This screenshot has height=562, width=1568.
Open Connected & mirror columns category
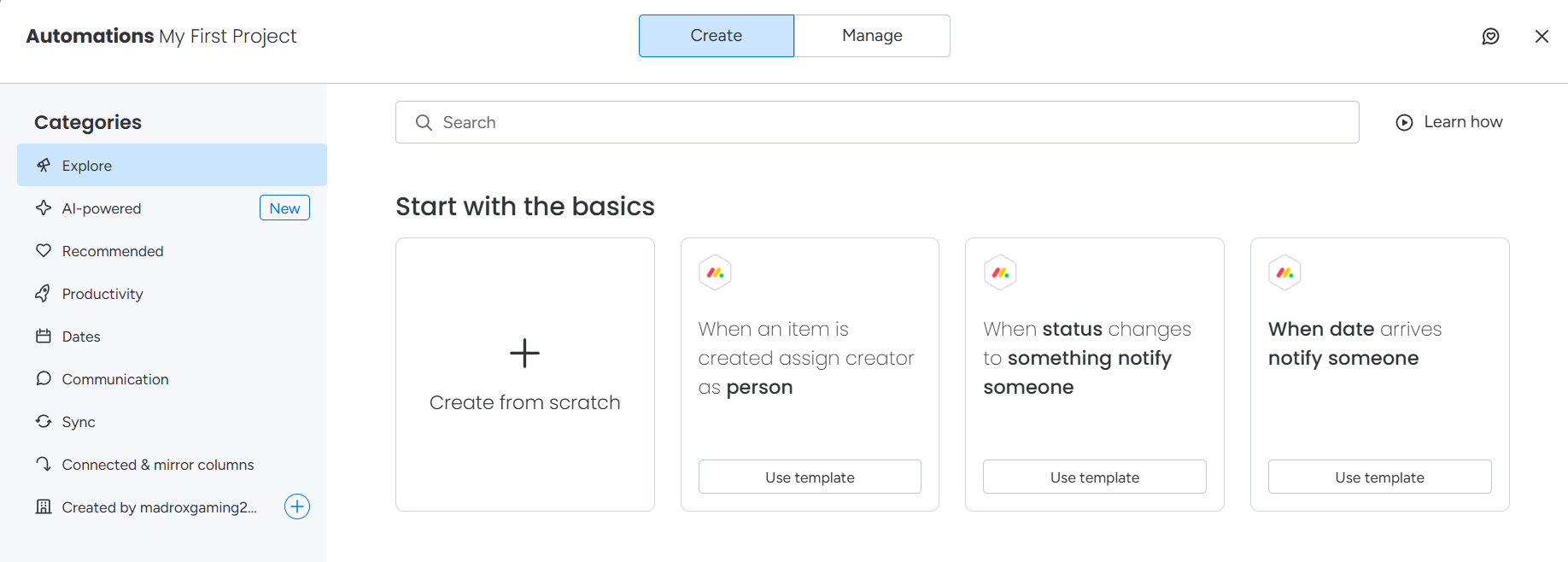[172, 464]
